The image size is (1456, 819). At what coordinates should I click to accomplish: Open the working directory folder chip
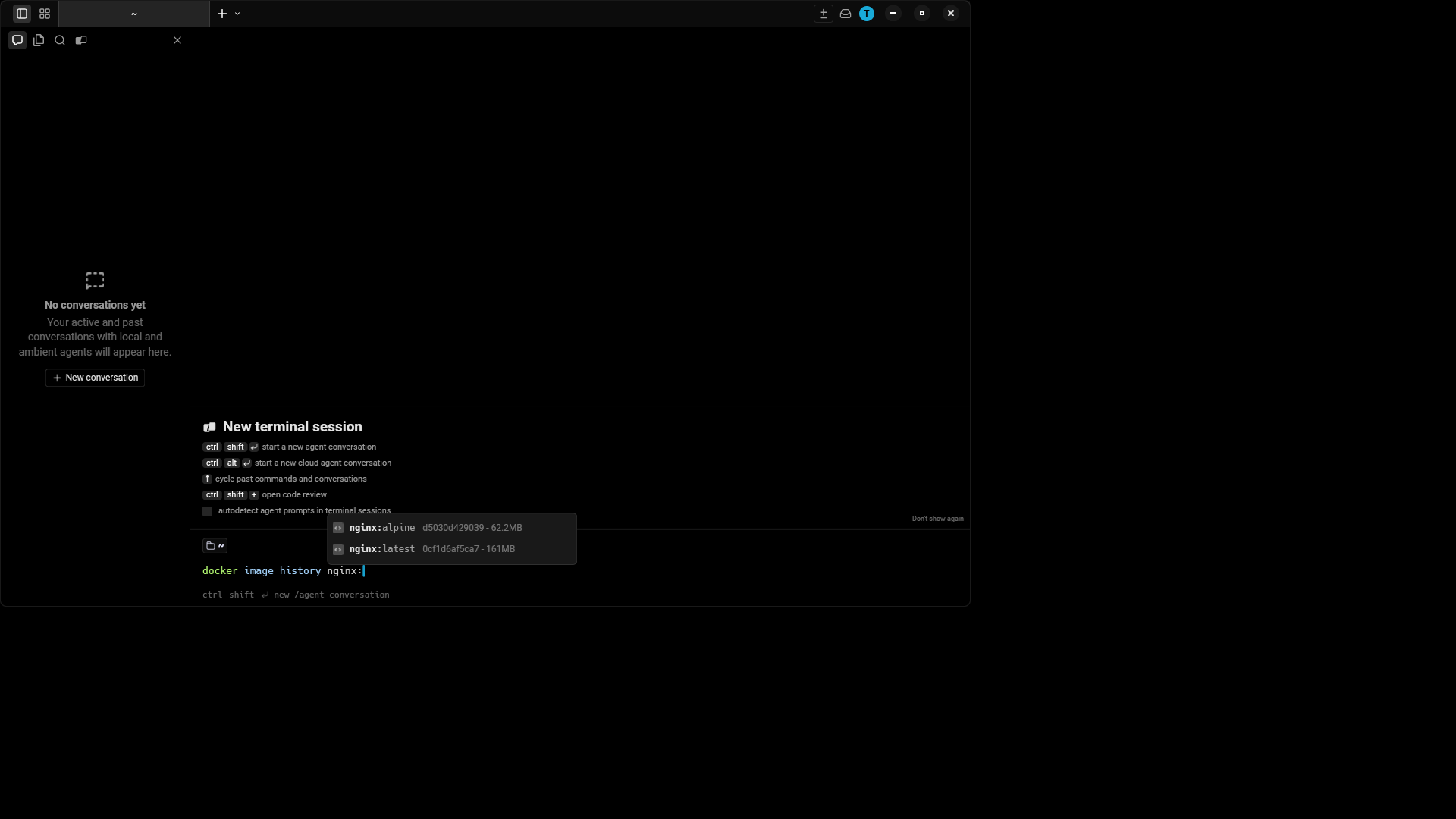(215, 546)
